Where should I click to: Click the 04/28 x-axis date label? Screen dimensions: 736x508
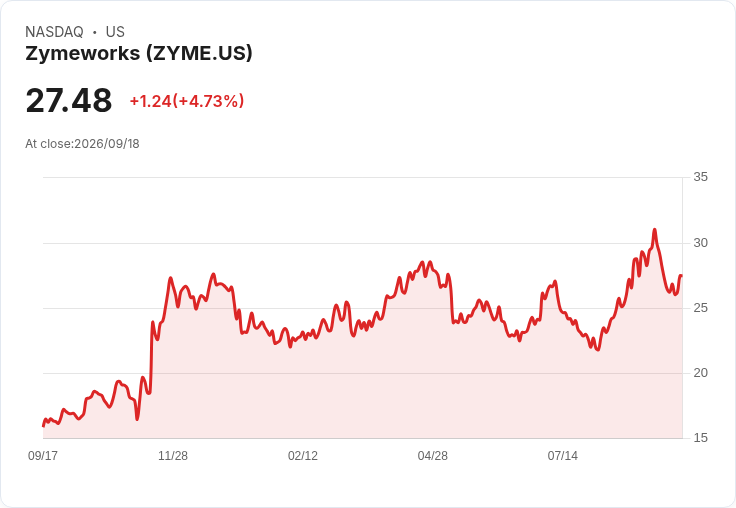click(x=433, y=456)
